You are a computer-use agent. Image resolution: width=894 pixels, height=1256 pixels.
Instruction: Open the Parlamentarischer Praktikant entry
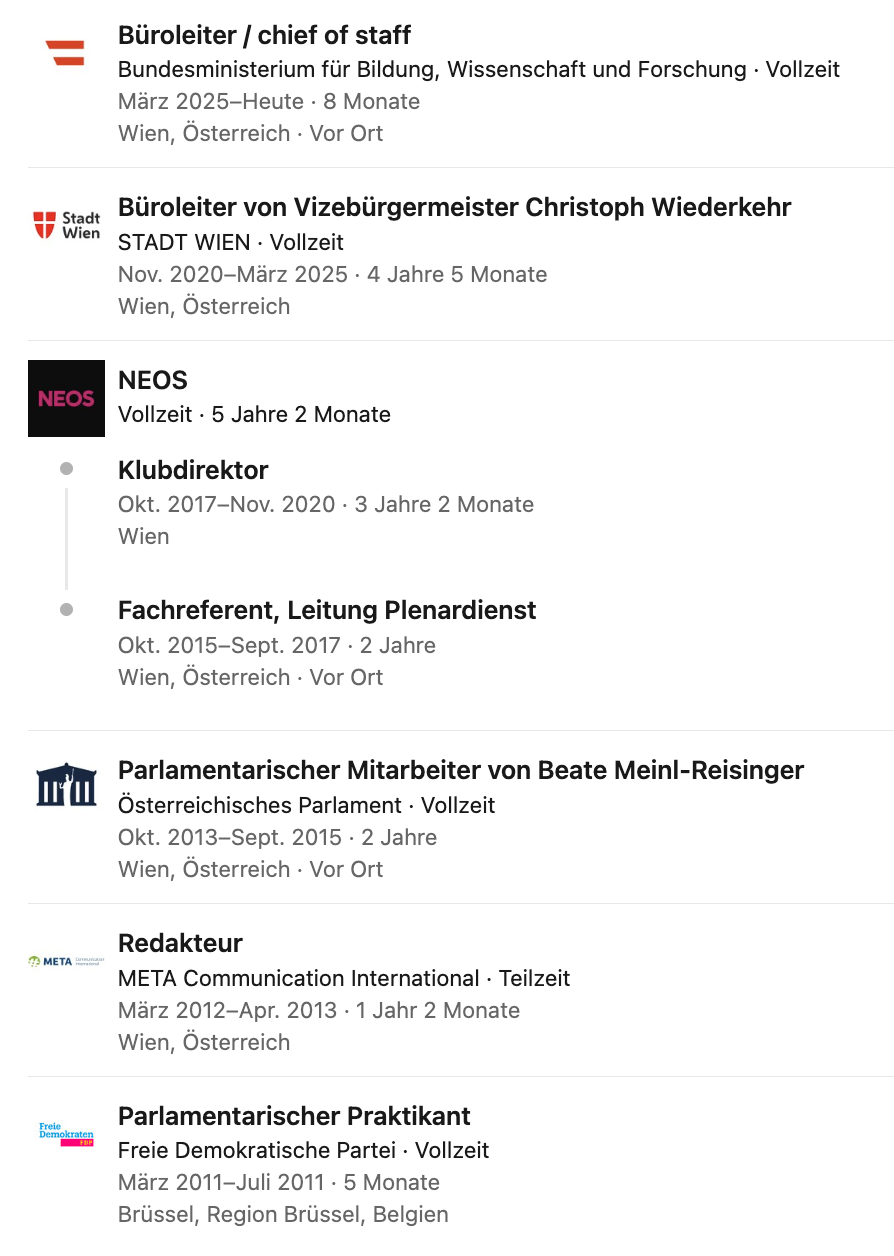[294, 1116]
